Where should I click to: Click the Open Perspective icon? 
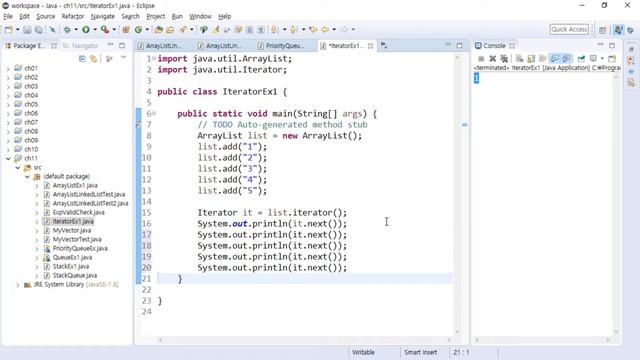point(602,30)
